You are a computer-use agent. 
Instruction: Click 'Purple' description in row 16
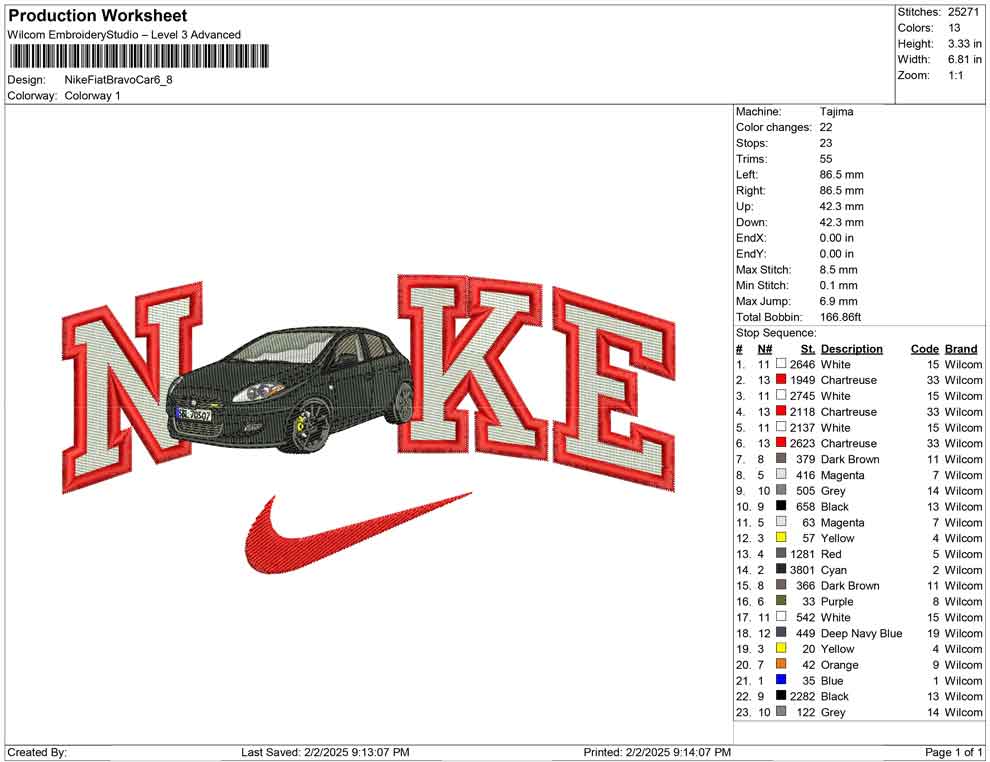point(837,602)
